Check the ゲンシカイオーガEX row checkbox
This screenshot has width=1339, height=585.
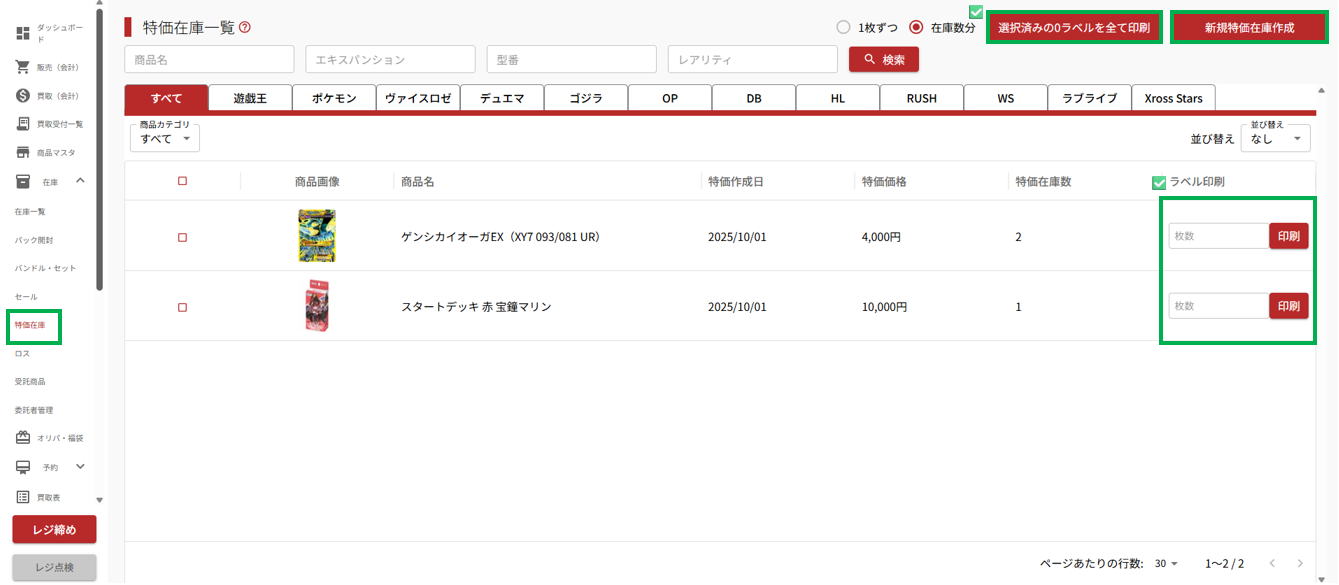pos(182,237)
